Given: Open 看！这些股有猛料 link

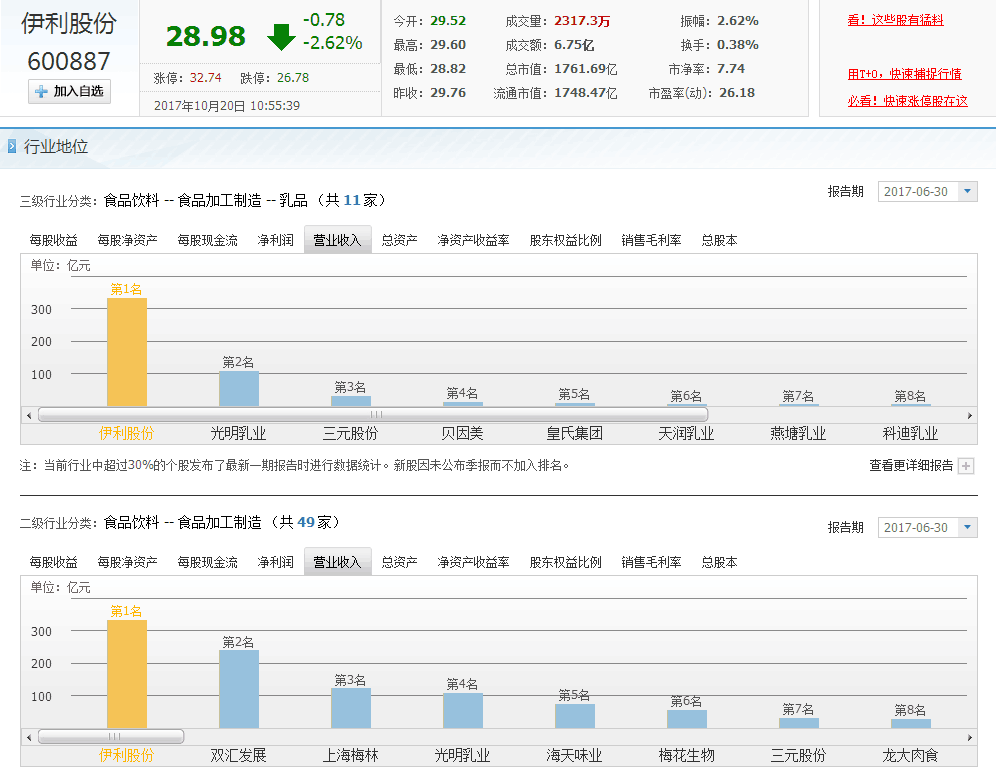Looking at the screenshot, I should click(895, 20).
